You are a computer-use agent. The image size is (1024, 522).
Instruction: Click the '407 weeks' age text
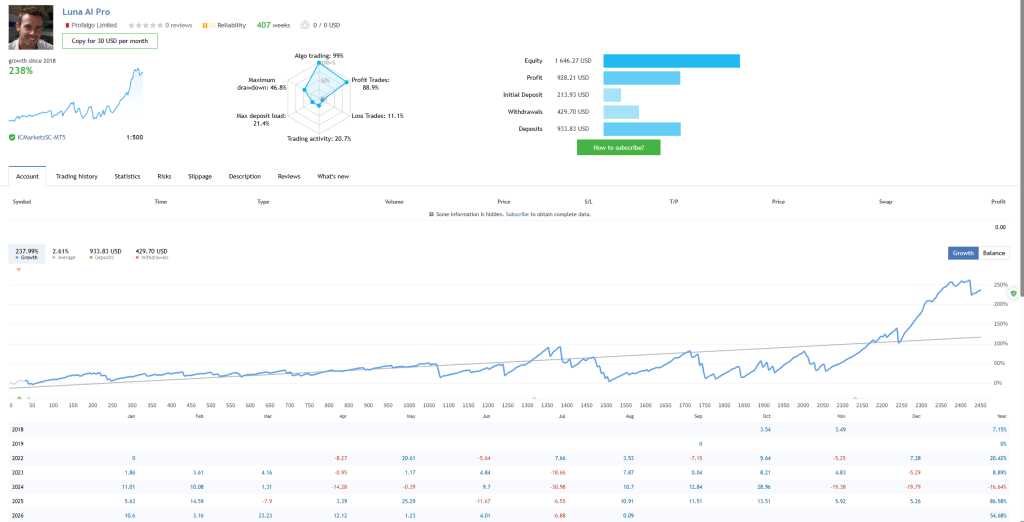(x=273, y=25)
